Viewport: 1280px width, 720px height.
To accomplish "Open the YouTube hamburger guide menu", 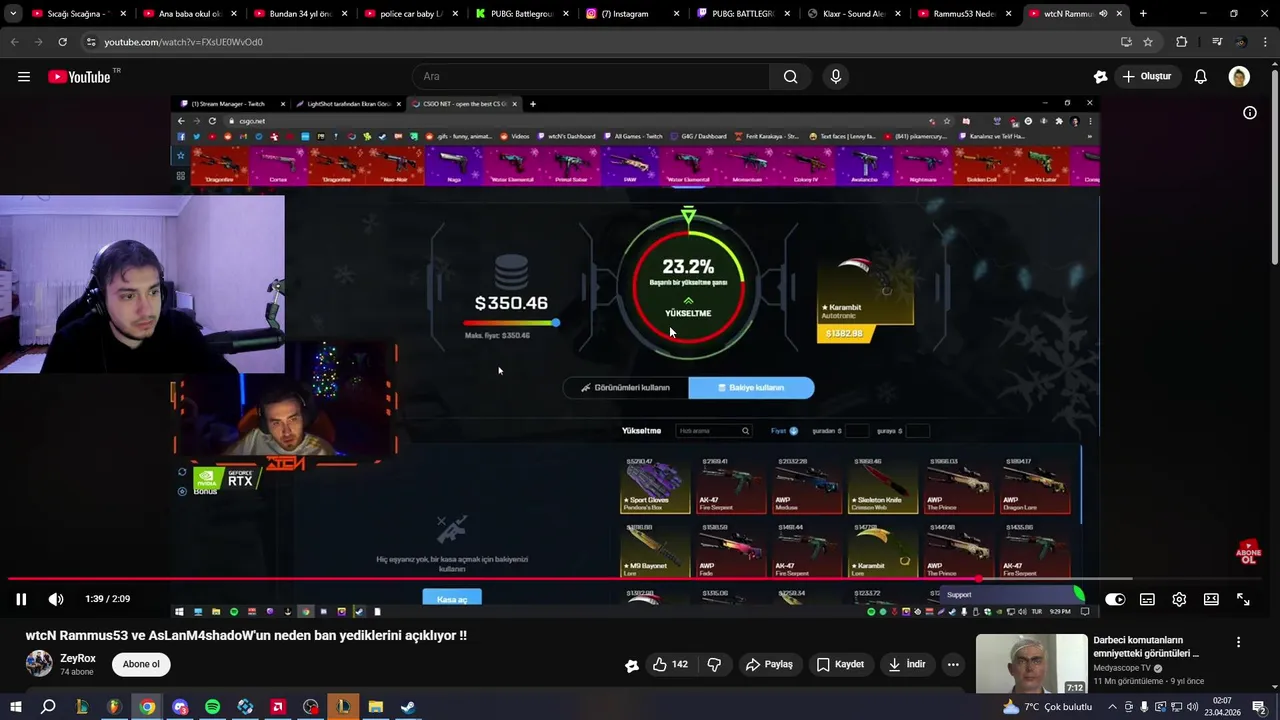I will coord(24,77).
